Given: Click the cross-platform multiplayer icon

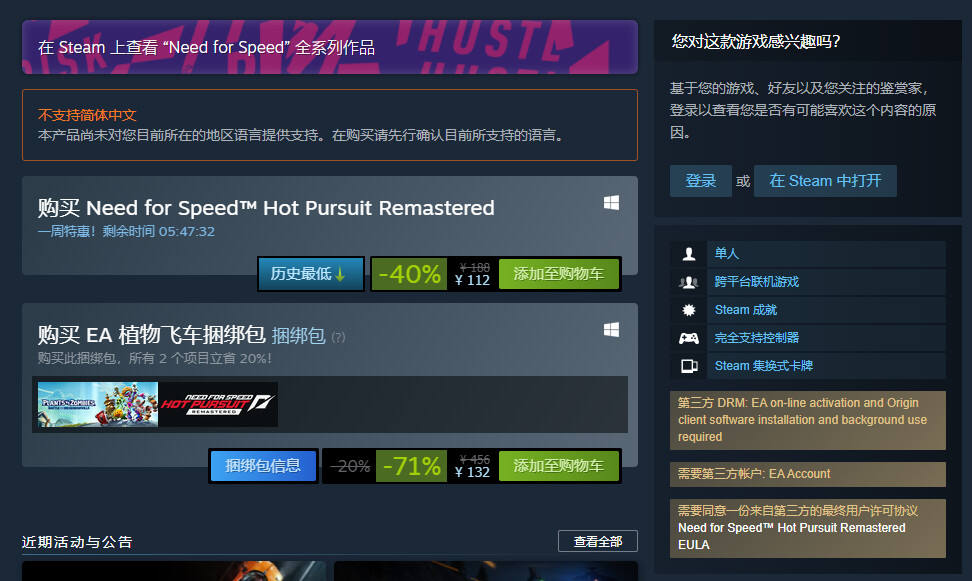Looking at the screenshot, I should [x=688, y=282].
